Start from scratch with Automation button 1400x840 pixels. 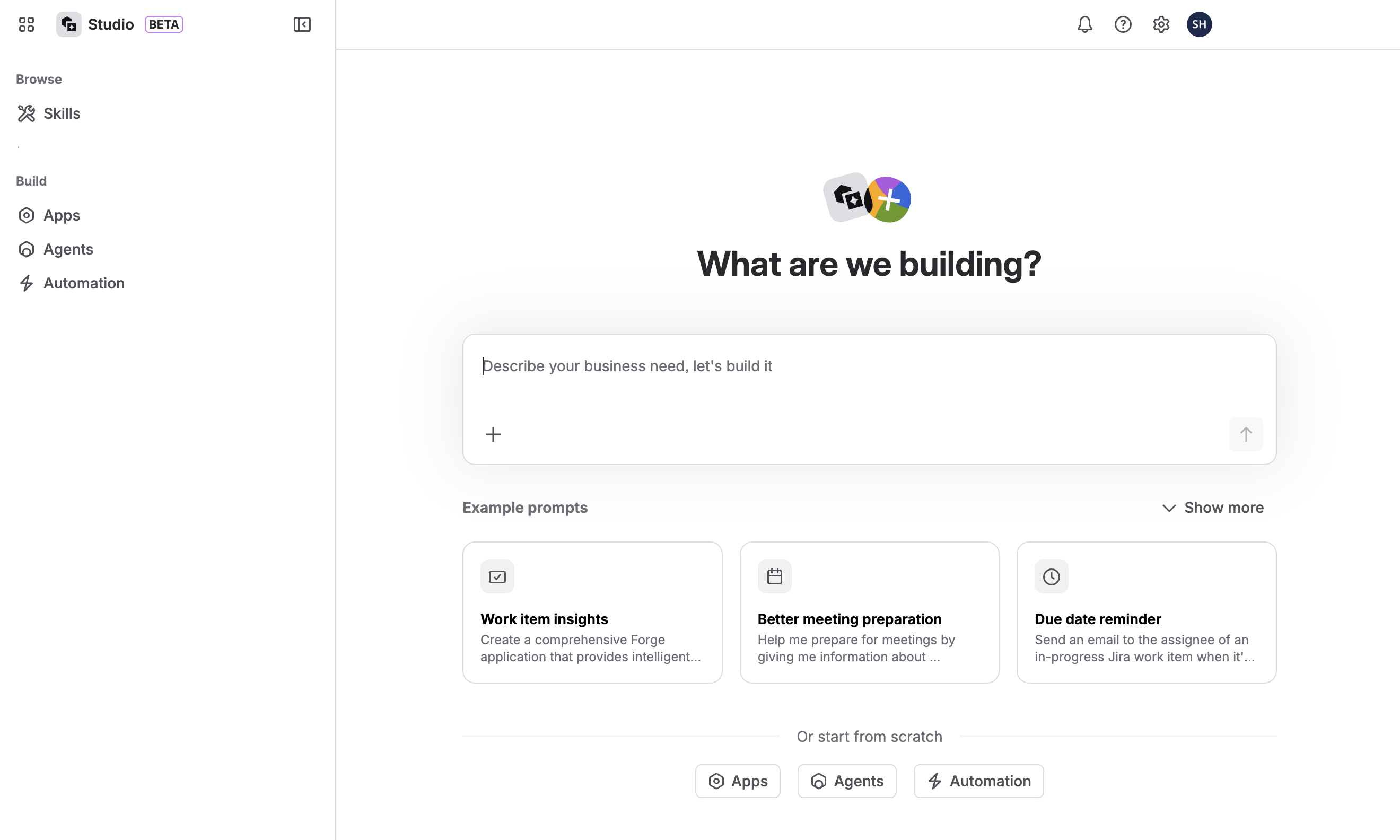(x=978, y=781)
